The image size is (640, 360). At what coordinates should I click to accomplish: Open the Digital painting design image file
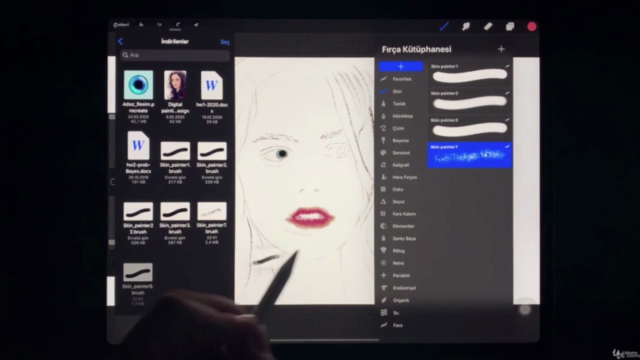click(x=175, y=96)
